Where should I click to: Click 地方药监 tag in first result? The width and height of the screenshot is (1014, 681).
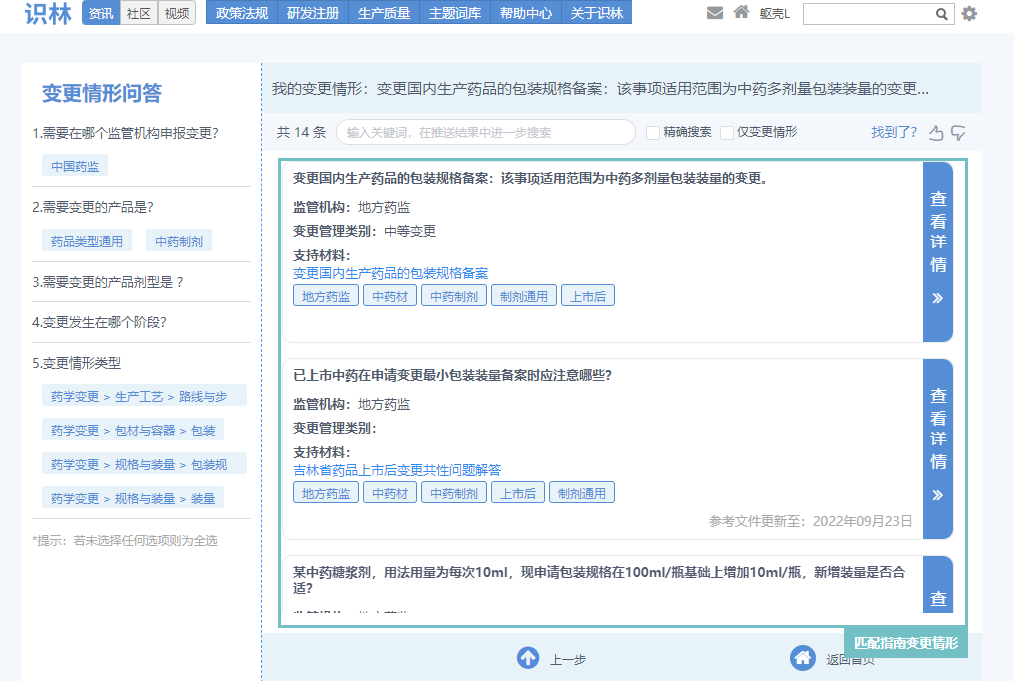[x=326, y=296]
